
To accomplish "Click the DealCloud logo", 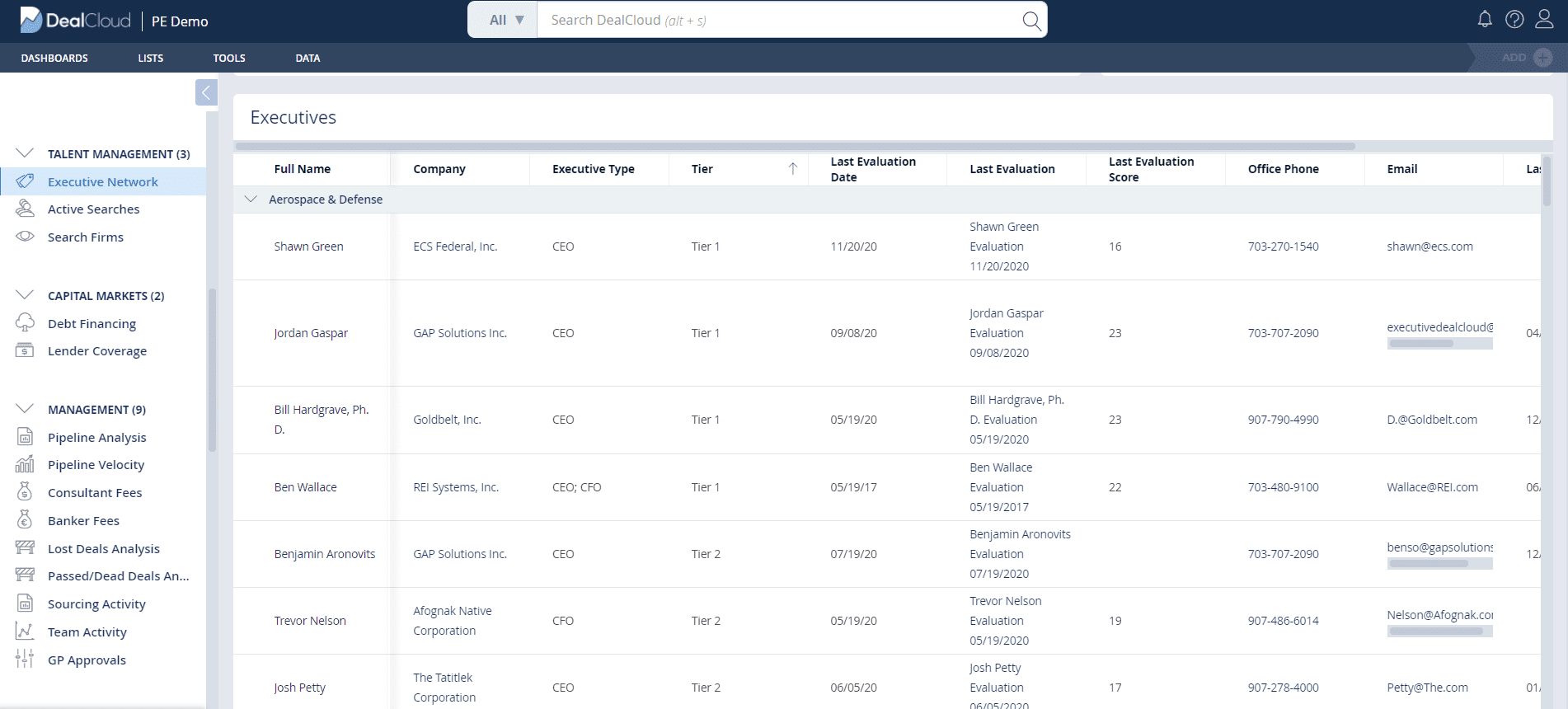I will click(x=75, y=20).
